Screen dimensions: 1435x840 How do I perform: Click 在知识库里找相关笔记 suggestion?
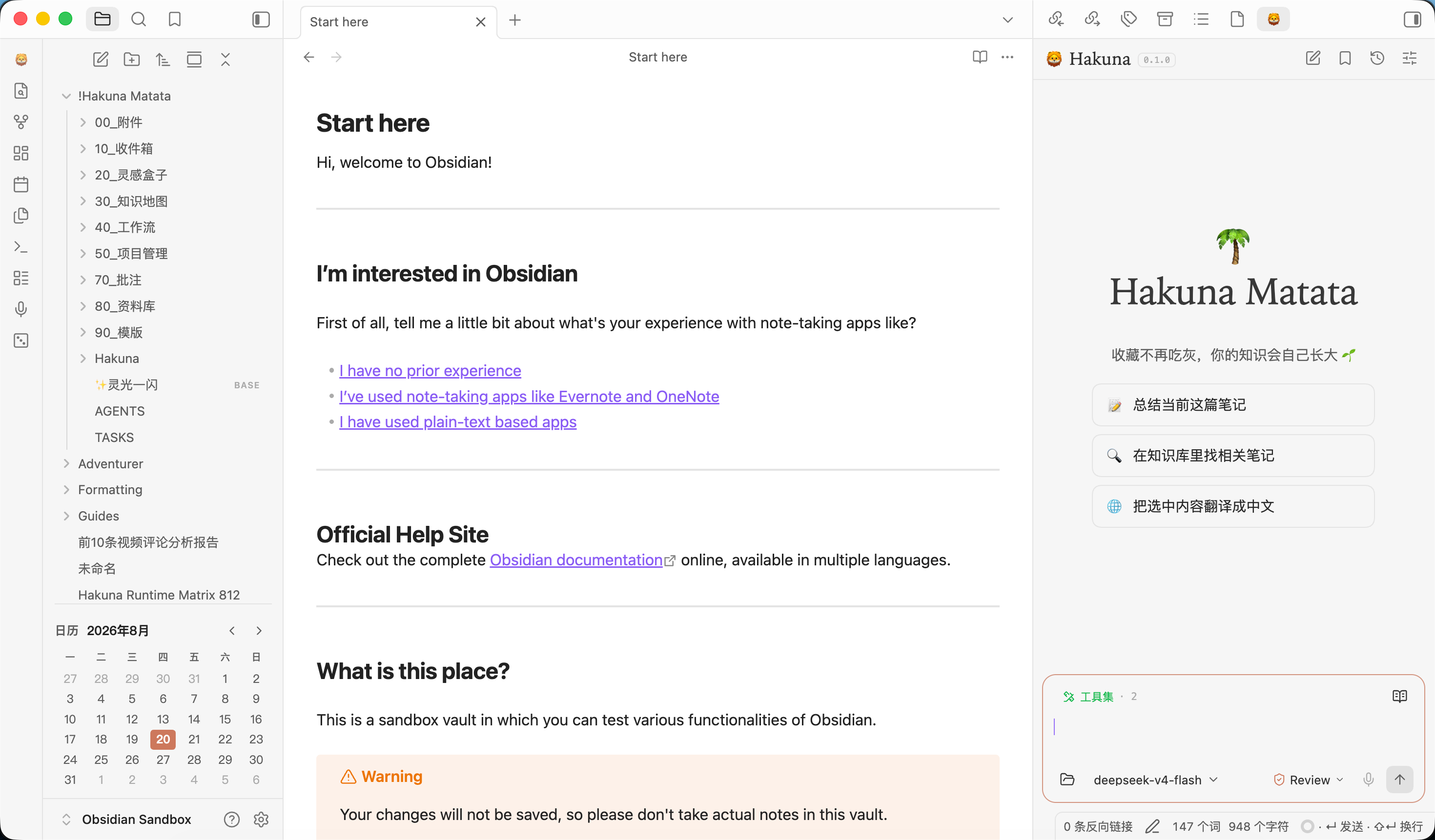pyautogui.click(x=1233, y=455)
